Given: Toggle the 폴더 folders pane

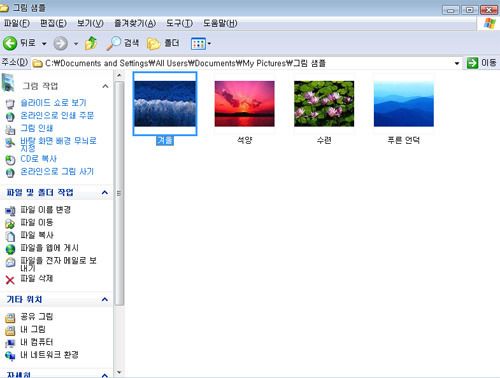Looking at the screenshot, I should click(x=163, y=43).
